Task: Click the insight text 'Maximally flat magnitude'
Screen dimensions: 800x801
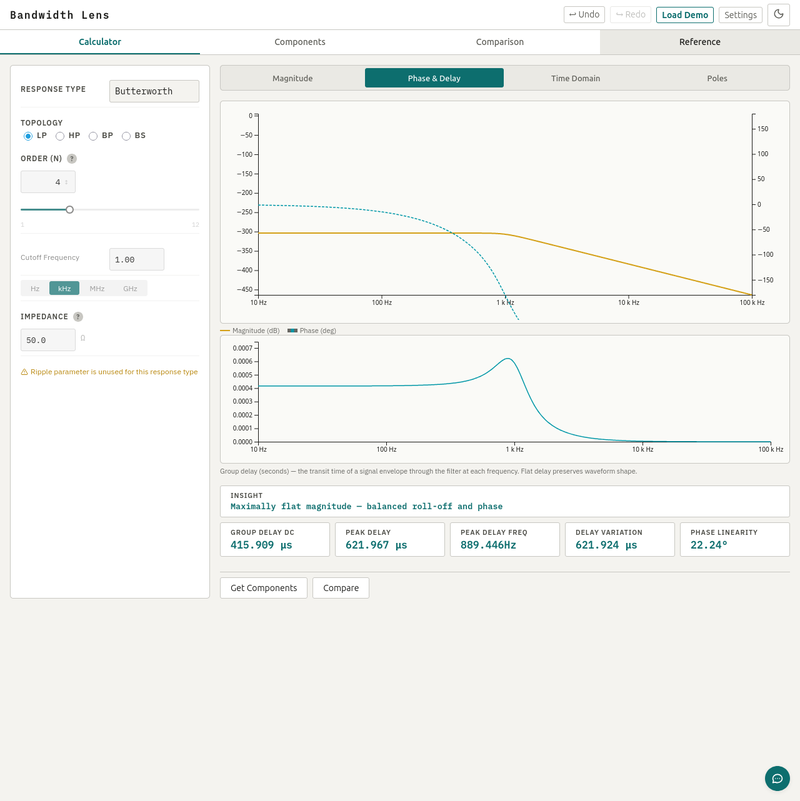Action: [291, 506]
